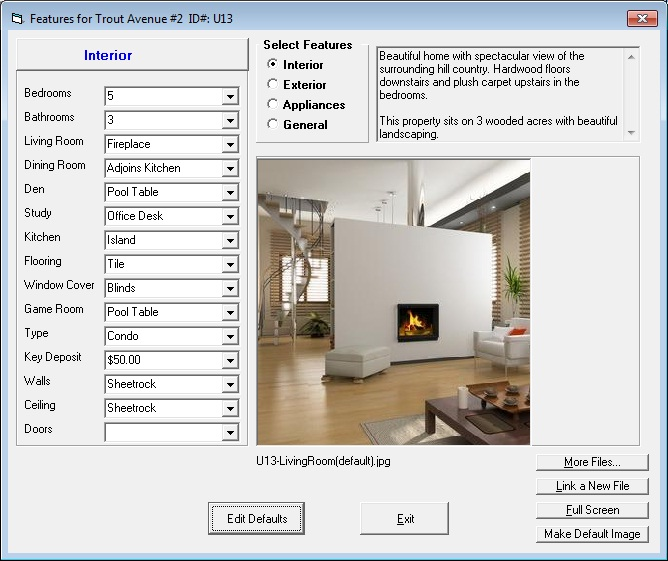Select the Exterior features option
Viewport: 668px width, 561px height.
273,85
